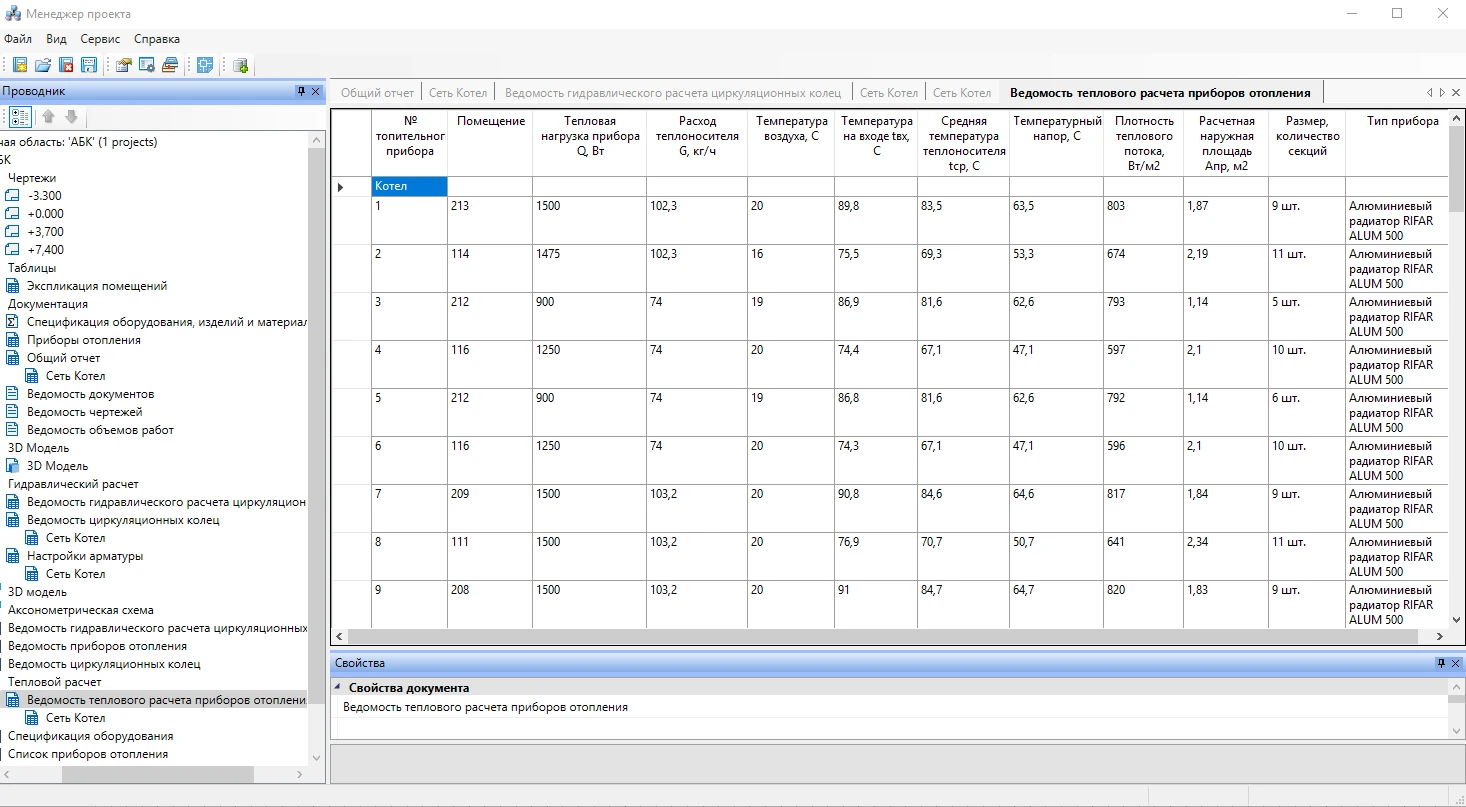
Task: Open Экспликация помещений in the tree
Action: click(96, 286)
